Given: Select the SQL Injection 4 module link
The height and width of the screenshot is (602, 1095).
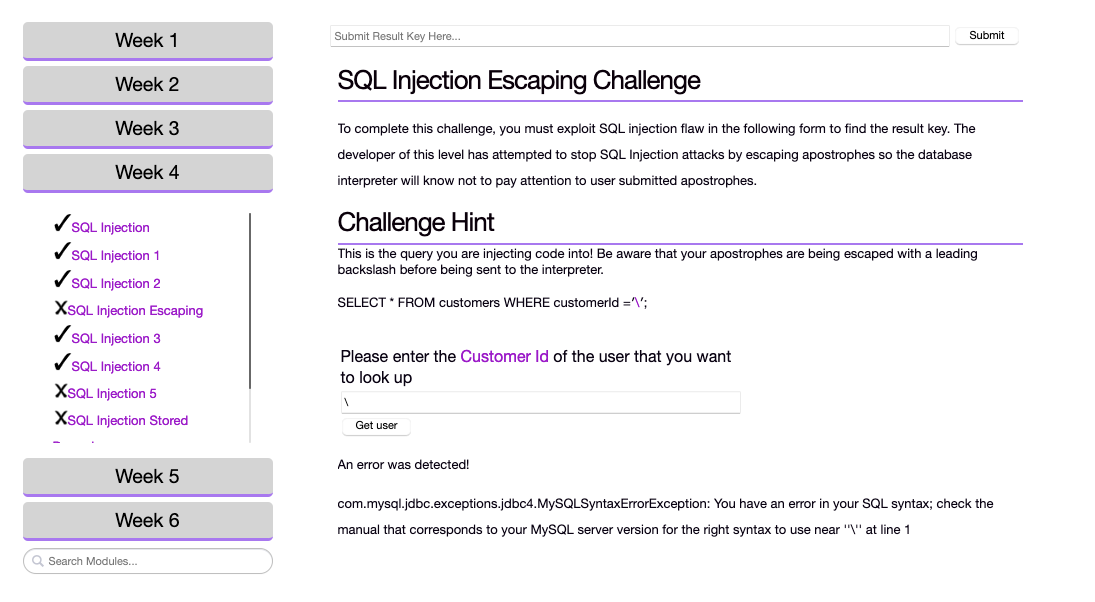Looking at the screenshot, I should click(x=113, y=366).
